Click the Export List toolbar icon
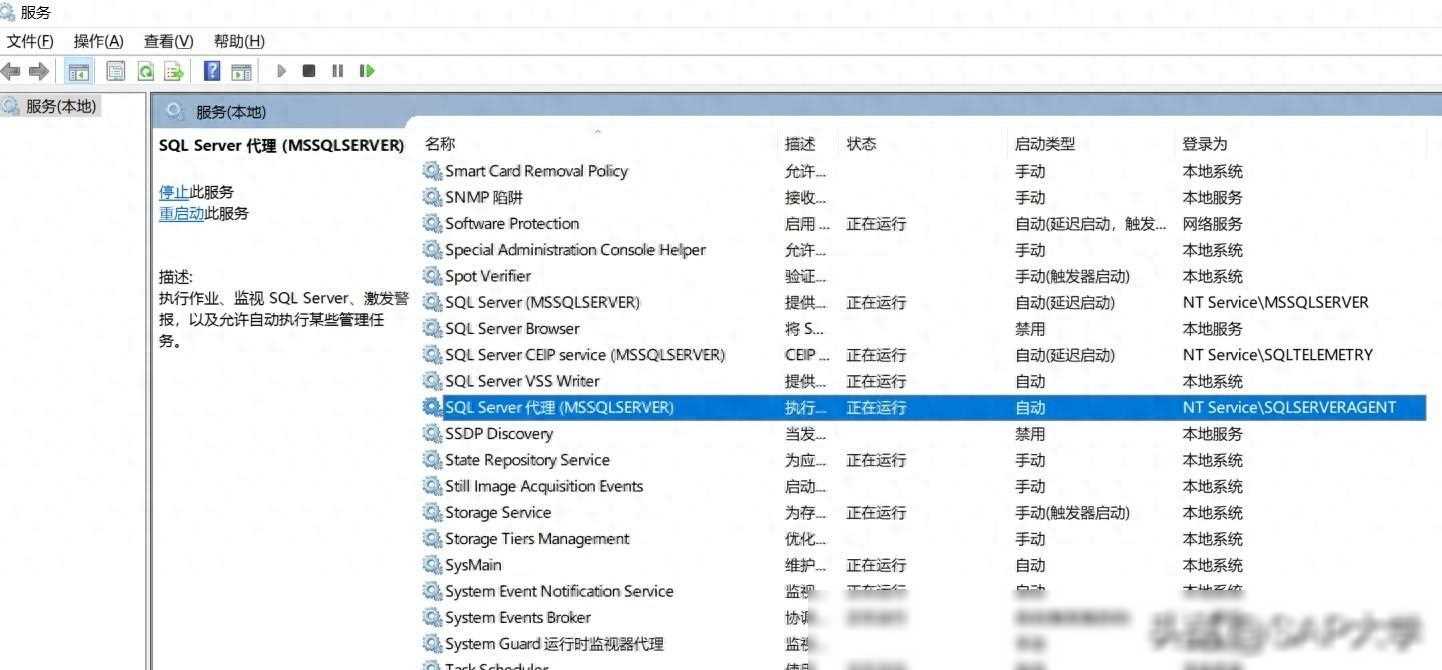Viewport: 1442px width, 670px height. coord(175,71)
